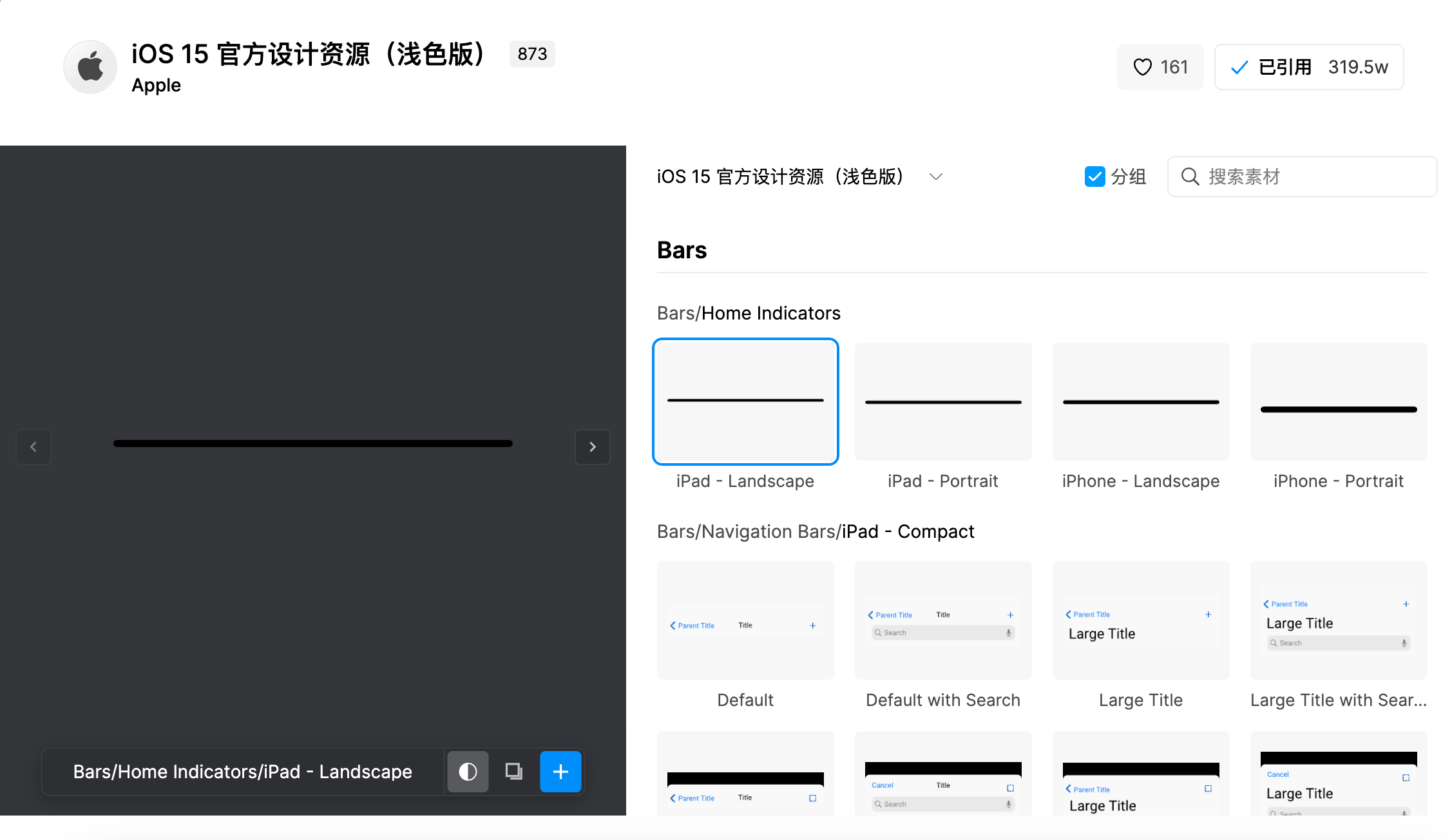Click Bars/Home Indicators group label
Image resolution: width=1452 pixels, height=840 pixels.
pos(749,313)
